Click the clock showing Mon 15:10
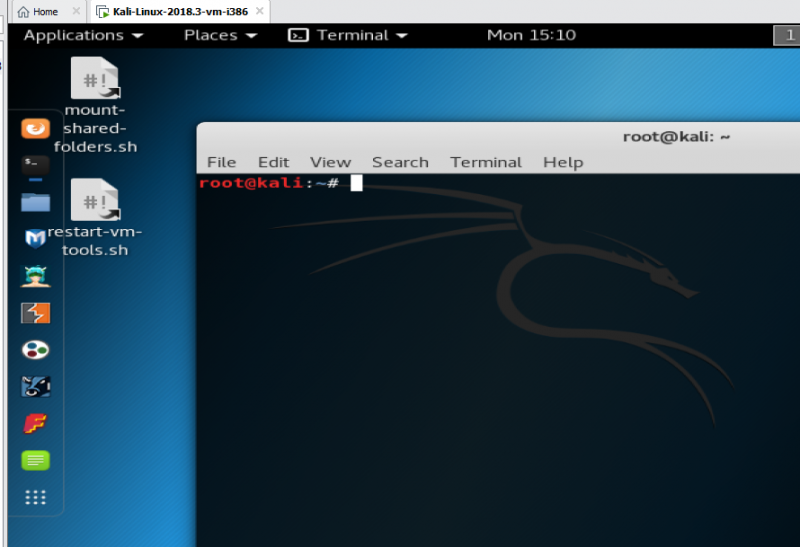 pyautogui.click(x=531, y=35)
